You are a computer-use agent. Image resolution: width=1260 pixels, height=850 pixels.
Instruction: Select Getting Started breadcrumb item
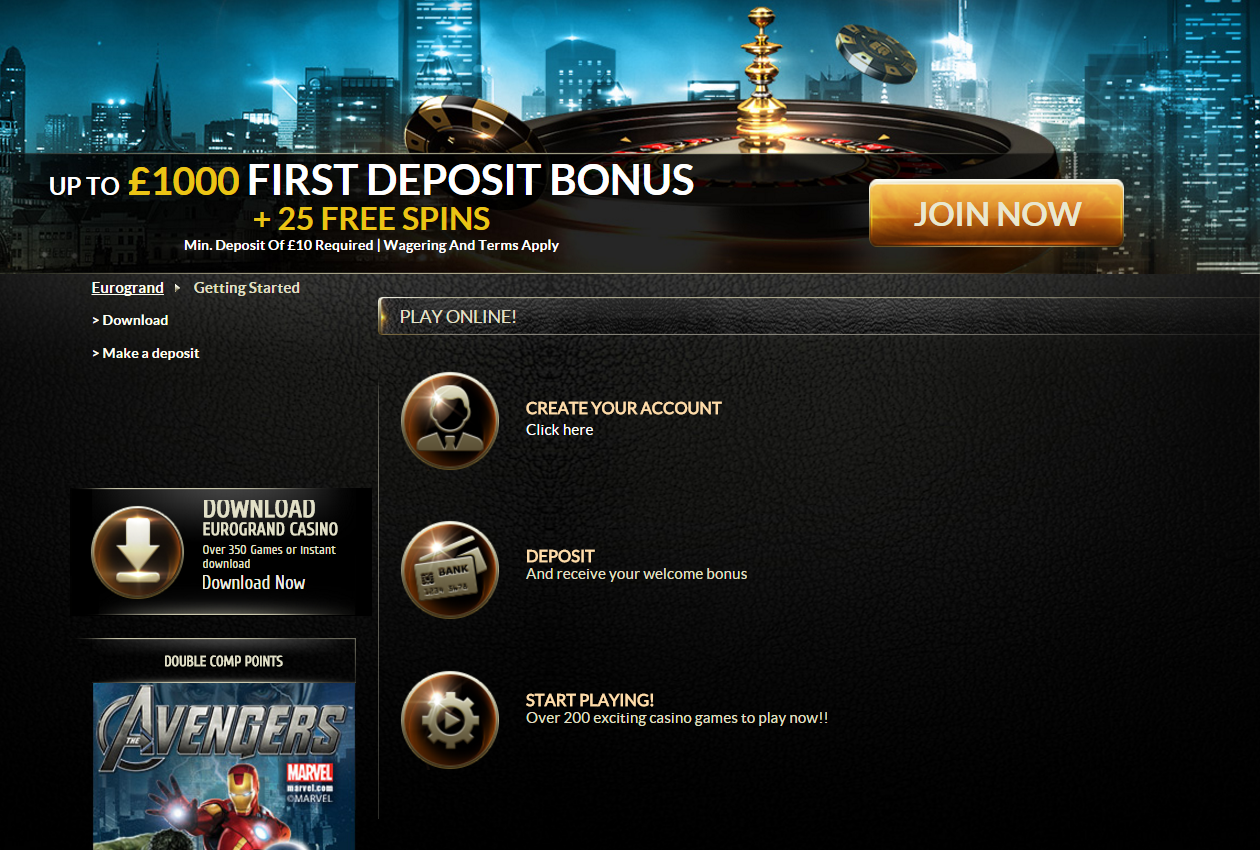[246, 288]
